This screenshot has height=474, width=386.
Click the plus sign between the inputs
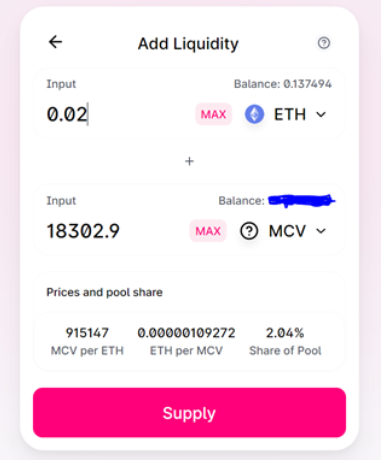189,161
